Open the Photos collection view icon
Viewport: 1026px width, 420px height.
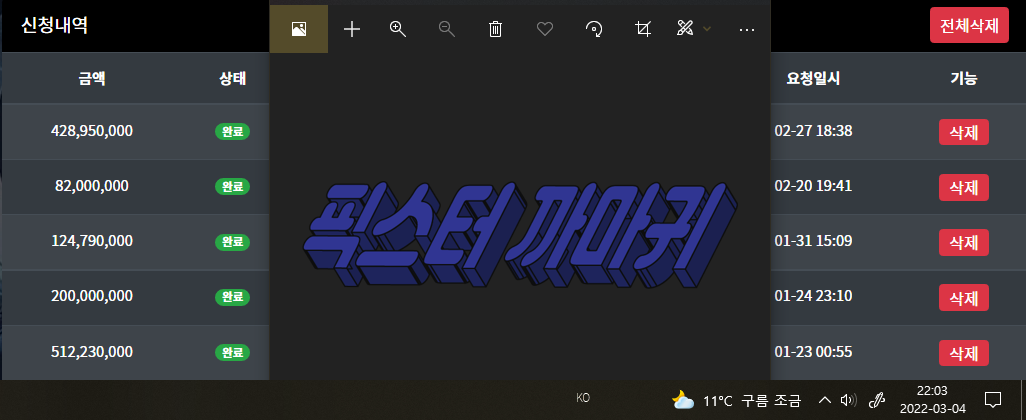coord(299,29)
